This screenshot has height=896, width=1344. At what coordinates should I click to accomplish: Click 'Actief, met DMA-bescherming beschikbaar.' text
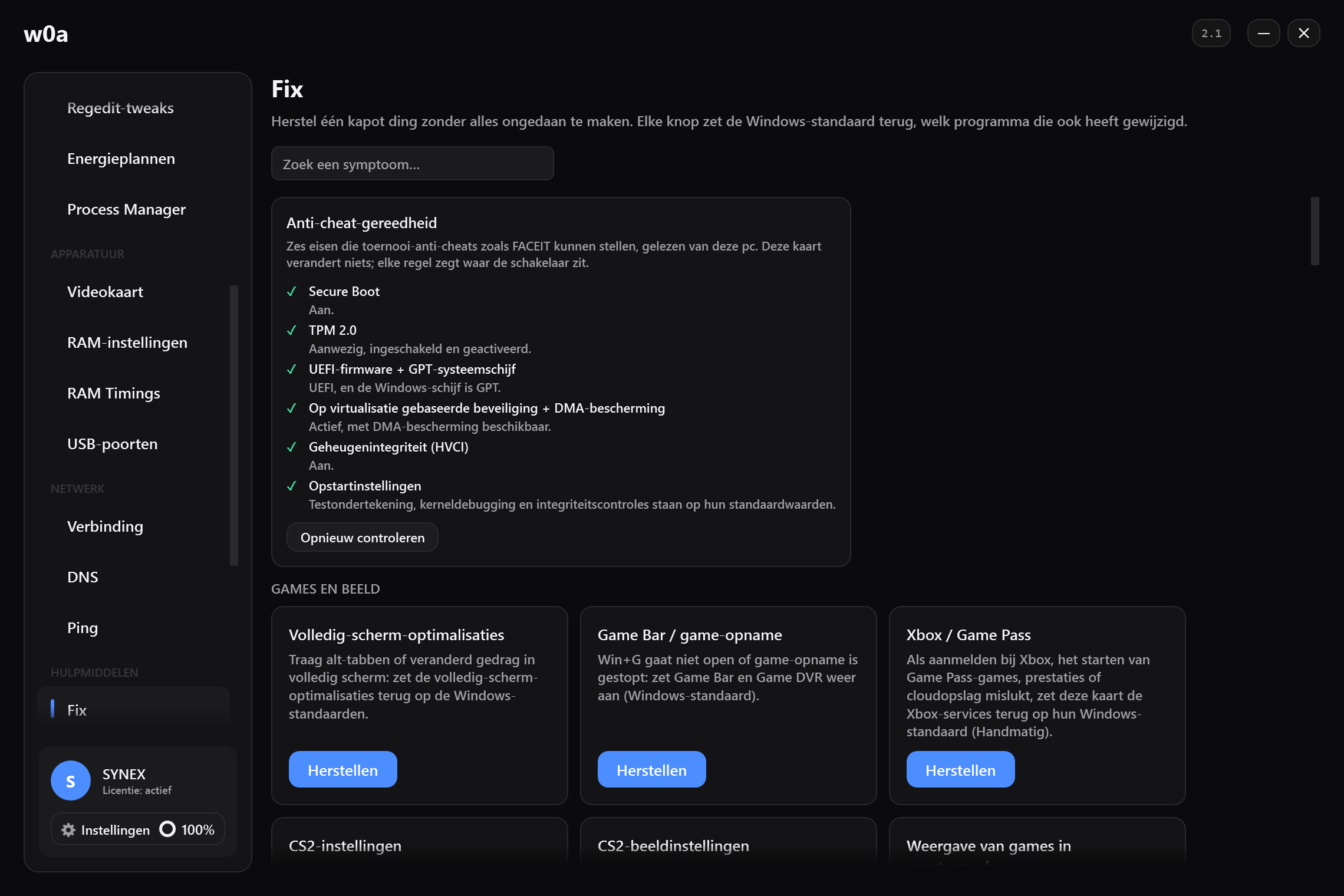[x=430, y=427]
